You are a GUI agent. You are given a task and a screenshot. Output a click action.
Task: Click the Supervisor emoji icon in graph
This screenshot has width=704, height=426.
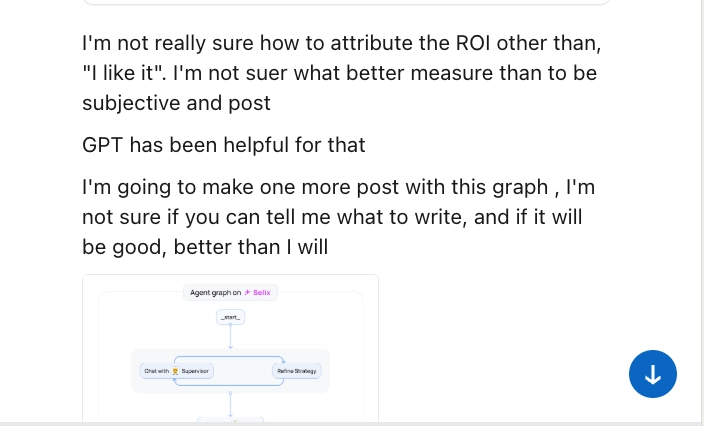(175, 371)
